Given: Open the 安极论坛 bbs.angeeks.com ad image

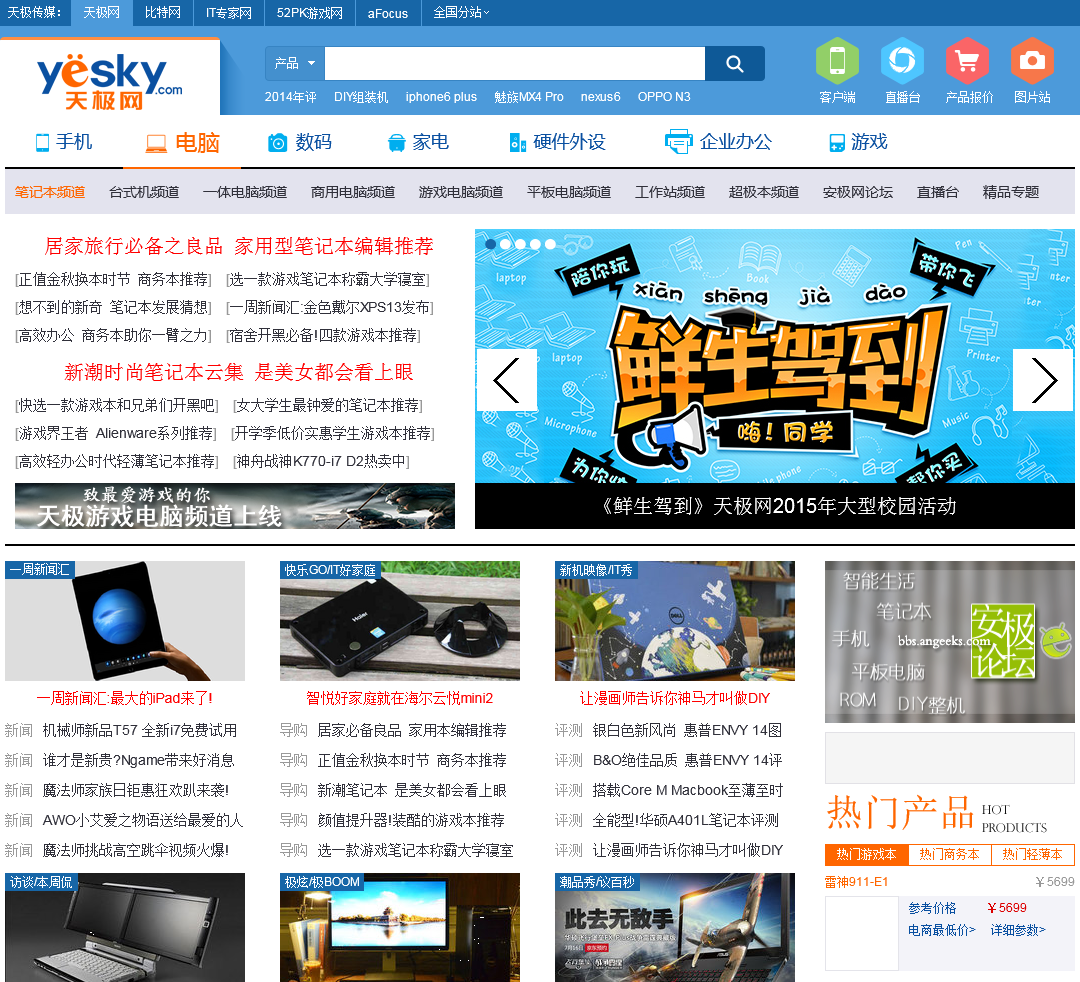Looking at the screenshot, I should [x=950, y=642].
